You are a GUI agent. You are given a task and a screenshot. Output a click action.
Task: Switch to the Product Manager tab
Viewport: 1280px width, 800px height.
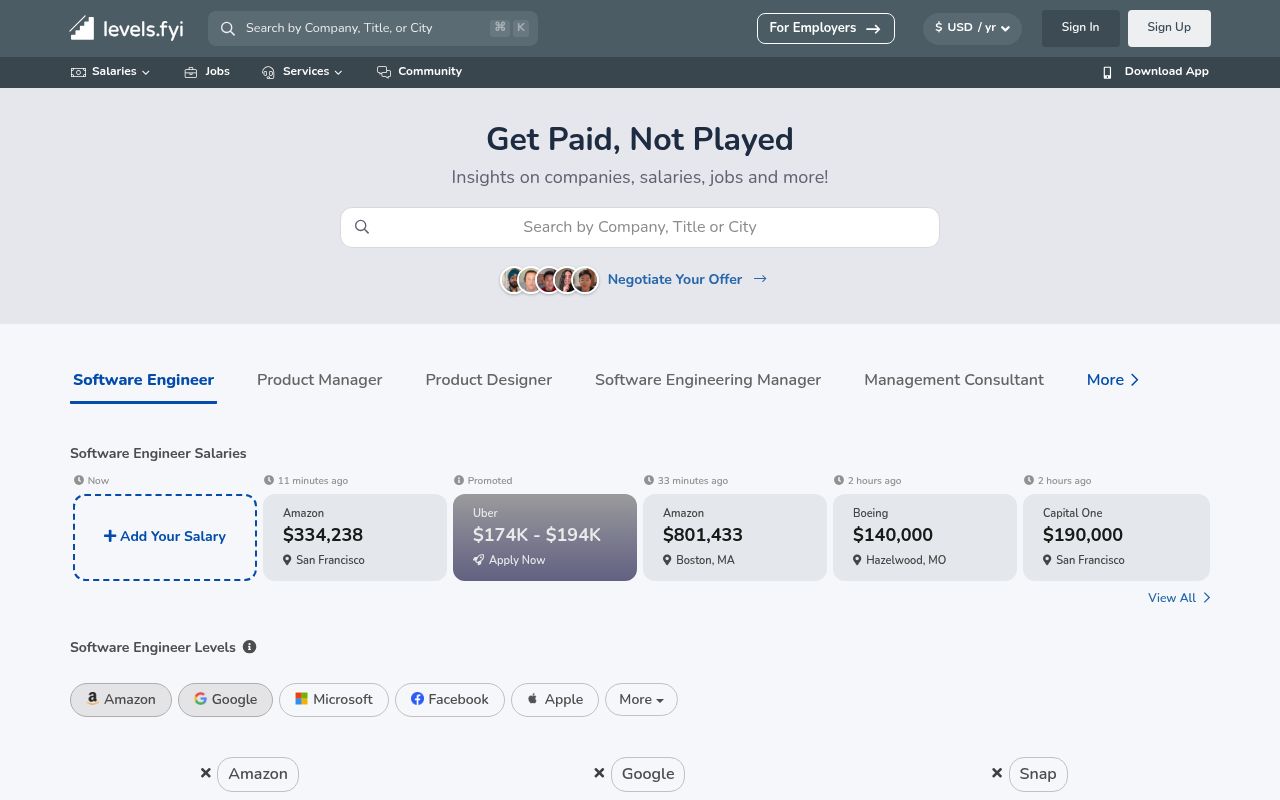[x=320, y=380]
